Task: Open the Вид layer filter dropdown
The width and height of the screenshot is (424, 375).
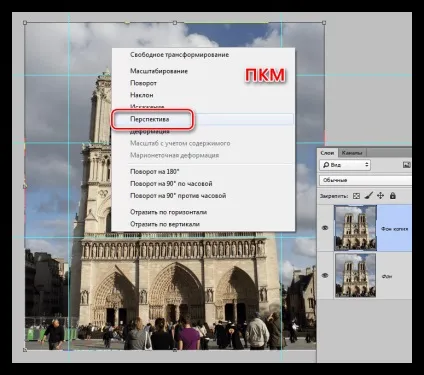Action: click(345, 165)
